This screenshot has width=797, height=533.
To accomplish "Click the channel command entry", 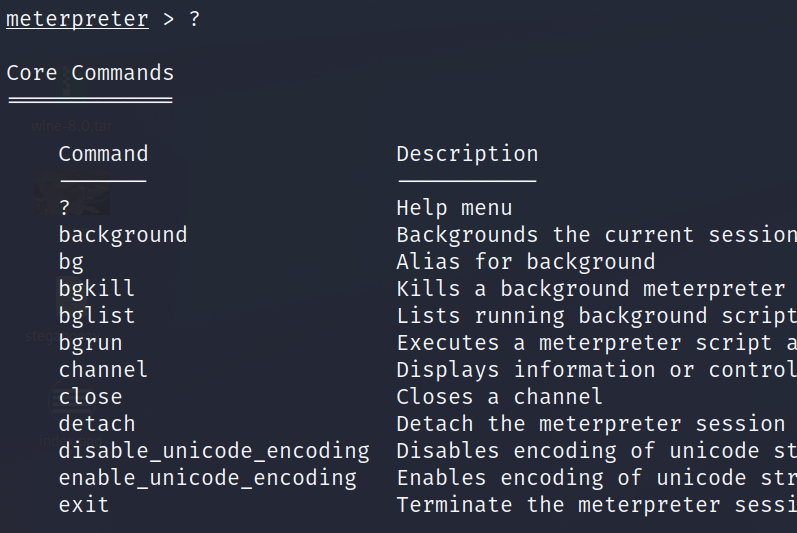I will pyautogui.click(x=103, y=369).
